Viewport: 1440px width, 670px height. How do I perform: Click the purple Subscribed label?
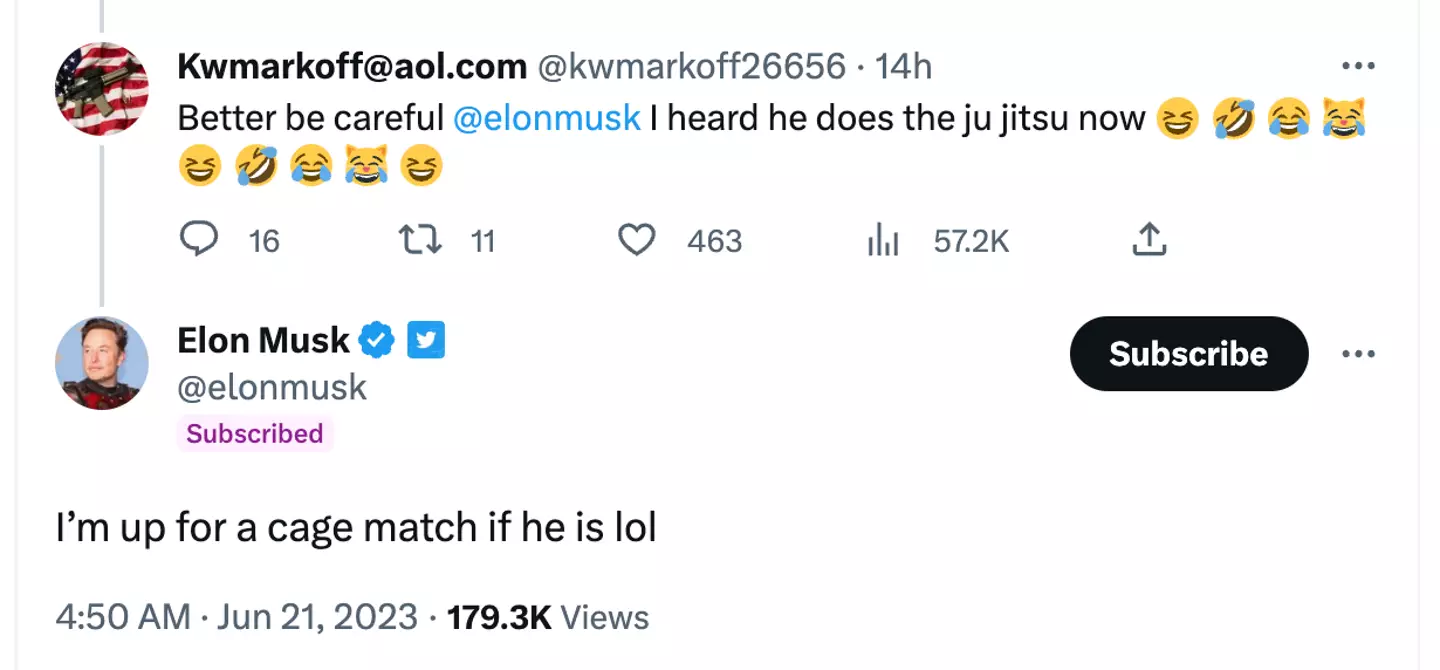[x=255, y=434]
